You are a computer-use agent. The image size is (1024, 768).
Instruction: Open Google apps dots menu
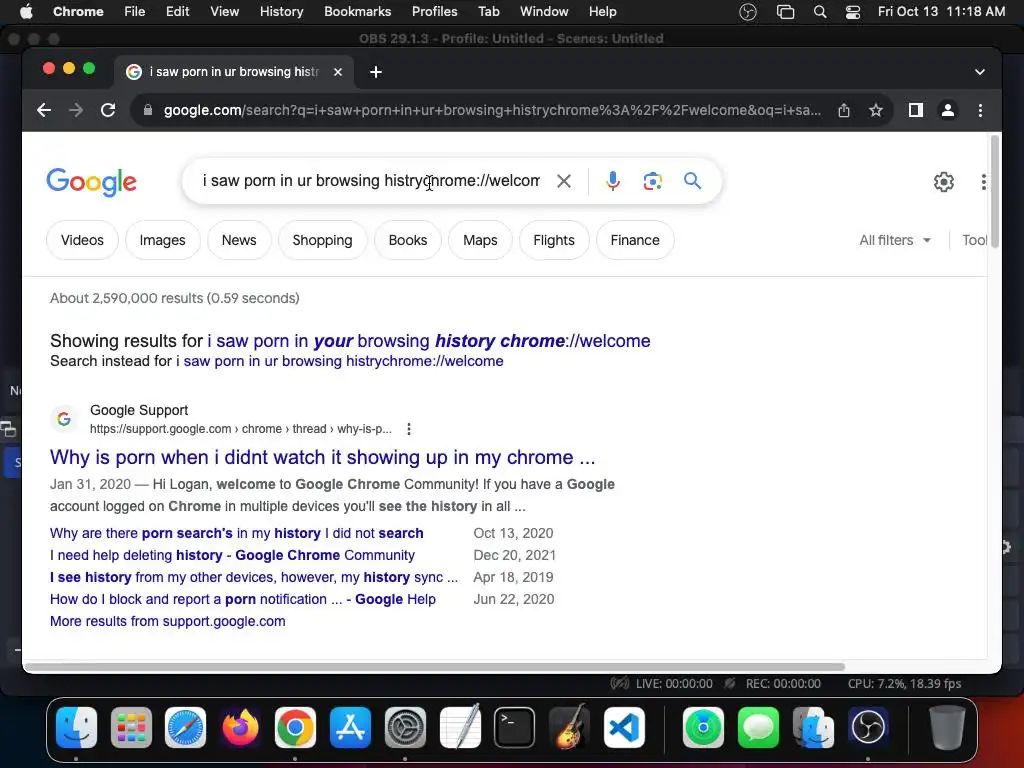[984, 182]
